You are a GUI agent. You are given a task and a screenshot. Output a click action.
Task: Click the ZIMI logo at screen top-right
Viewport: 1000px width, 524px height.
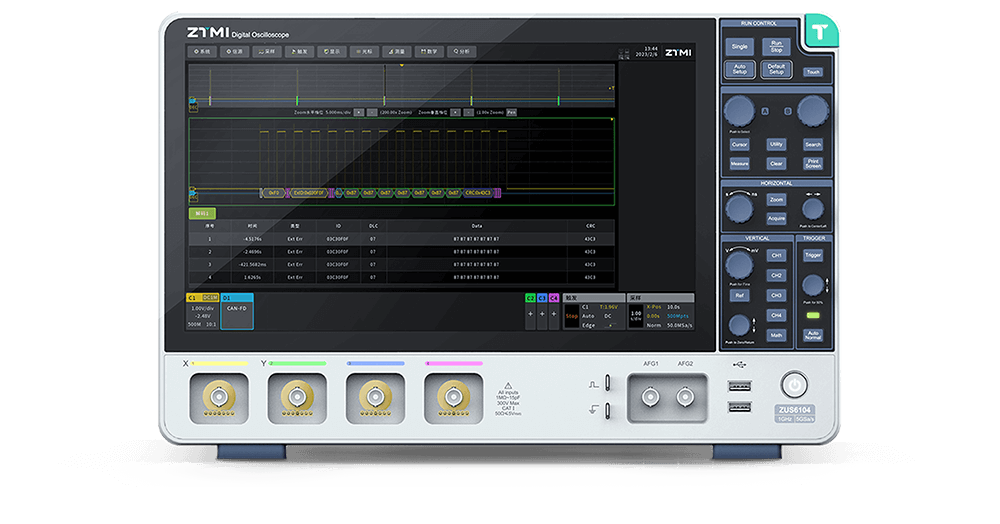click(x=677, y=50)
